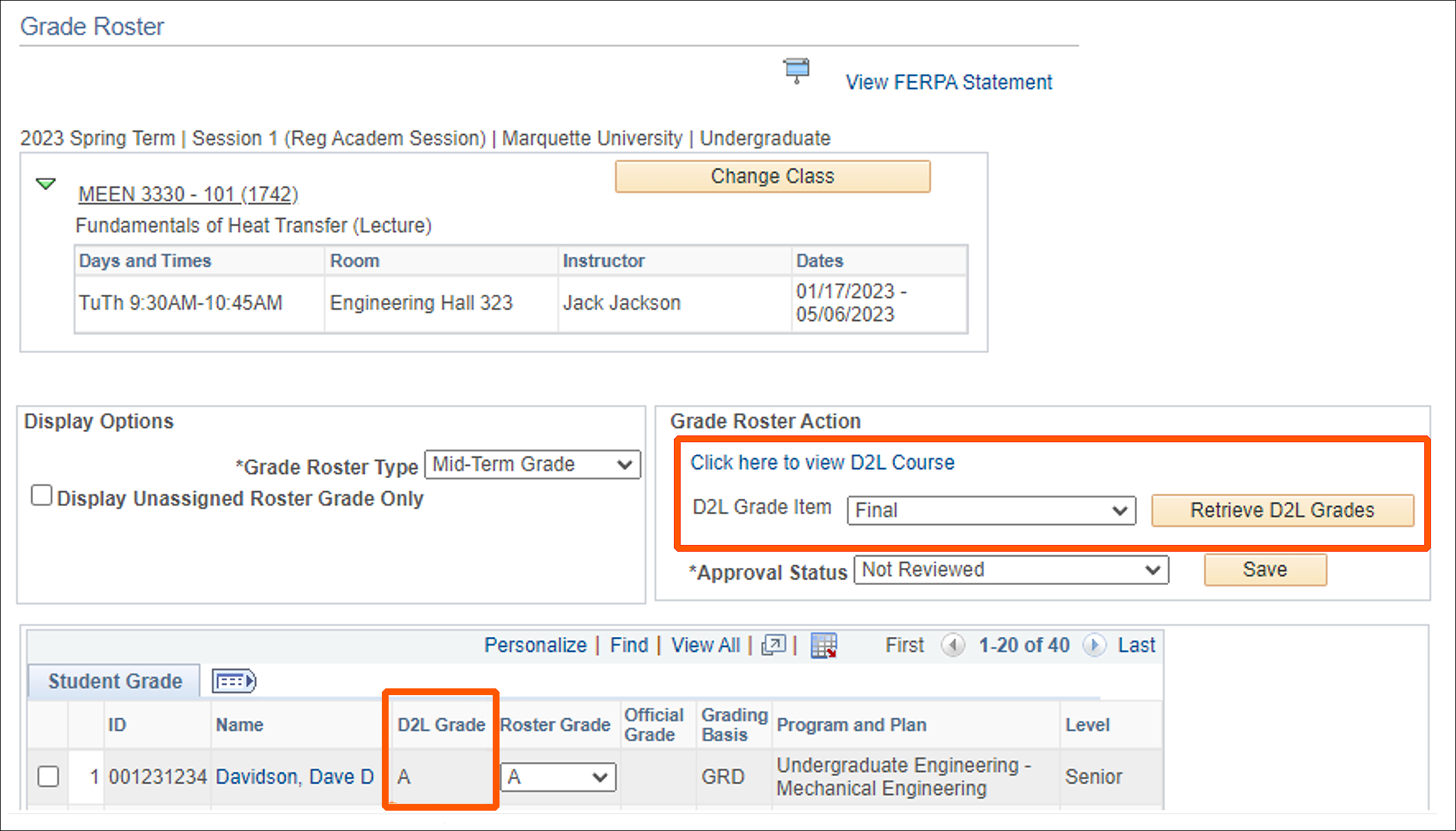Go to previous page arrow icon
This screenshot has height=831, width=1456.
953,645
